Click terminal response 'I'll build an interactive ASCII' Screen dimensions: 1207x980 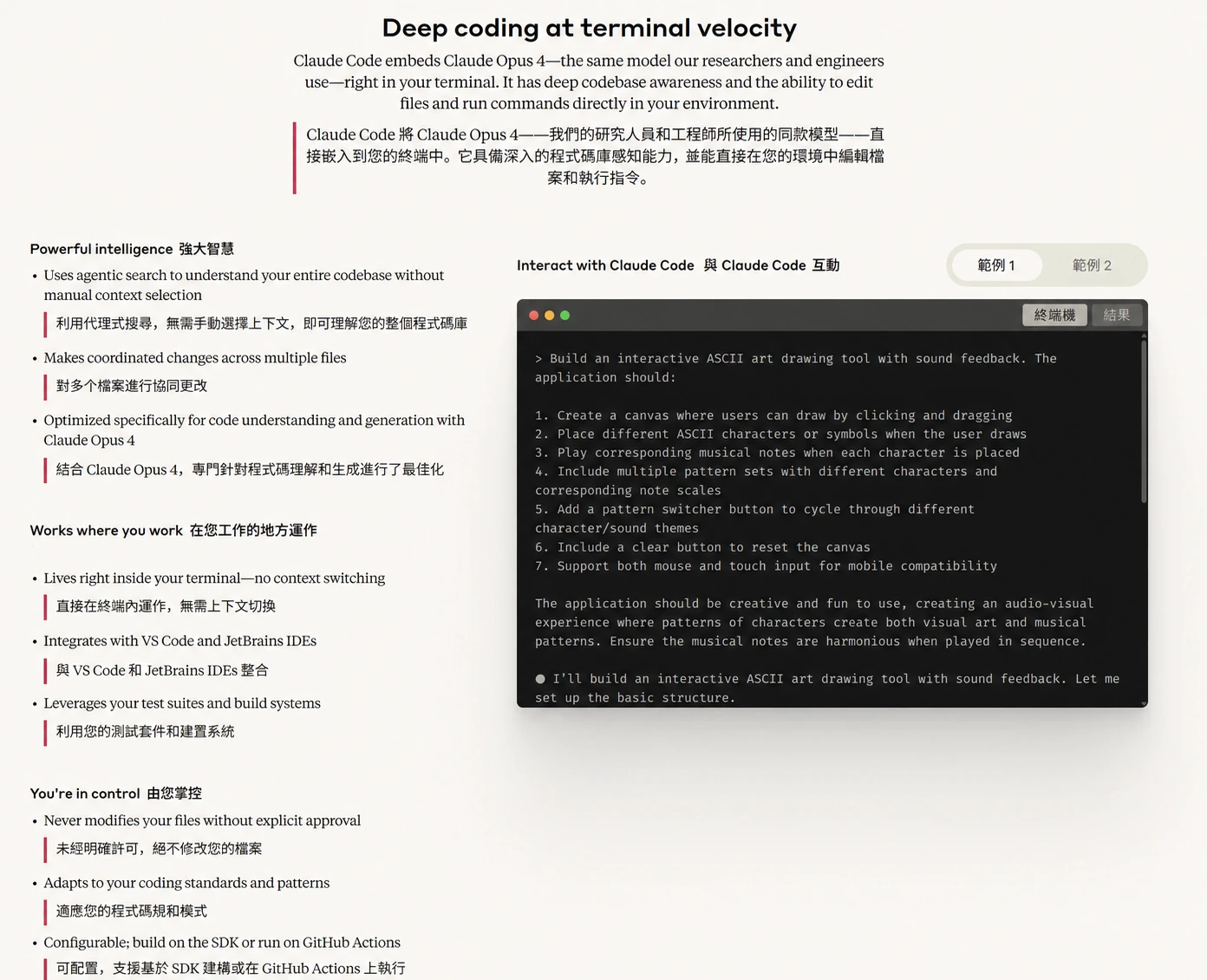pyautogui.click(x=827, y=688)
